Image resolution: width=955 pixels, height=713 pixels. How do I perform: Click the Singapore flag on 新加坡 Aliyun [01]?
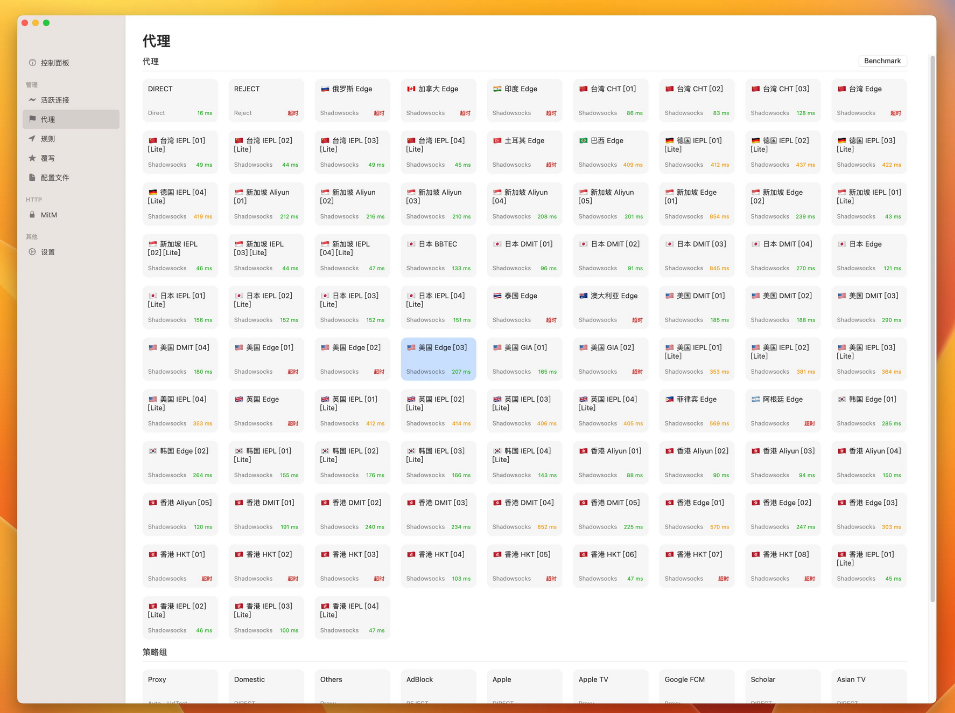239,192
